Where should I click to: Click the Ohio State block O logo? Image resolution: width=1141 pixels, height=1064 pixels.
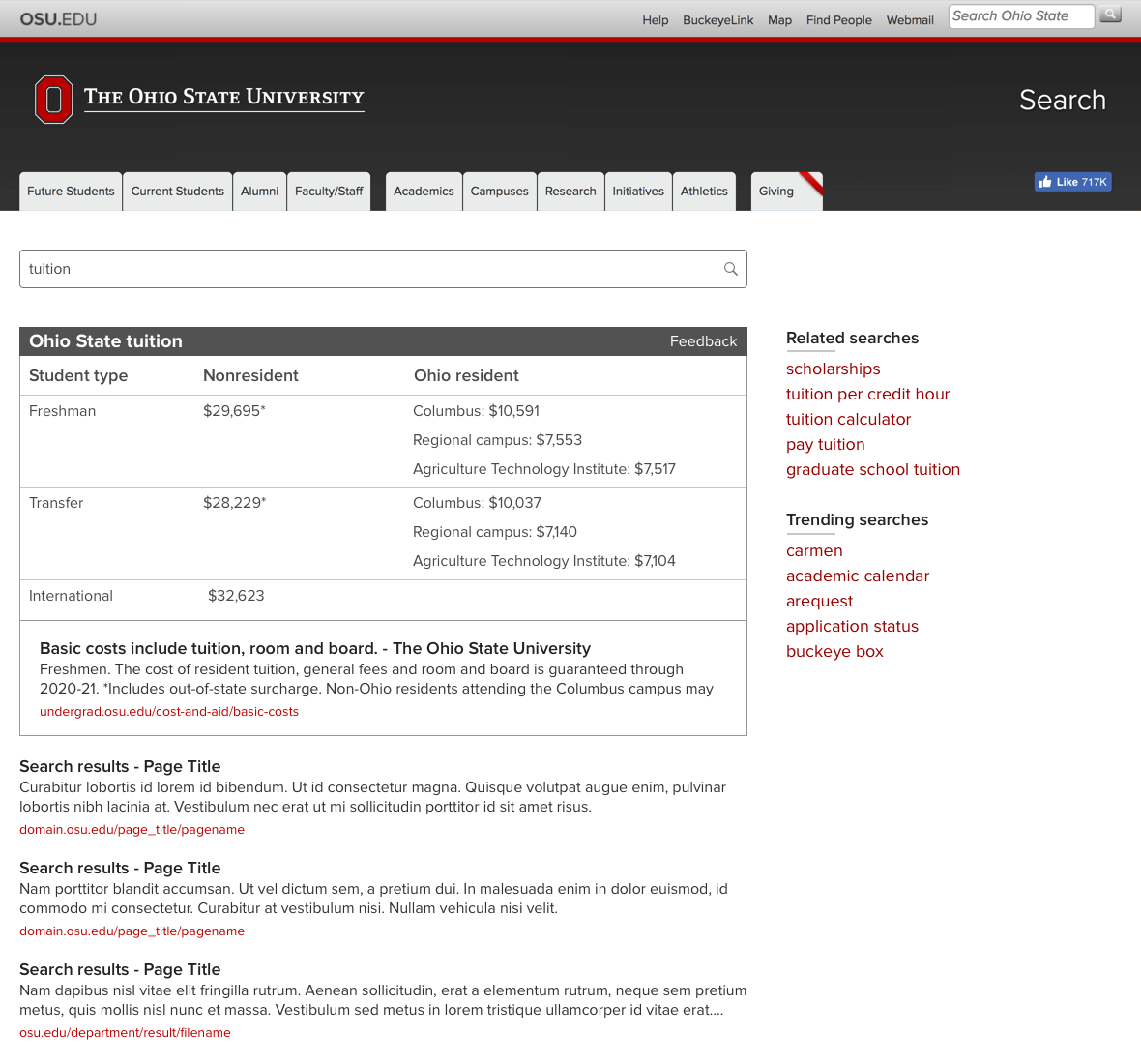(53, 100)
